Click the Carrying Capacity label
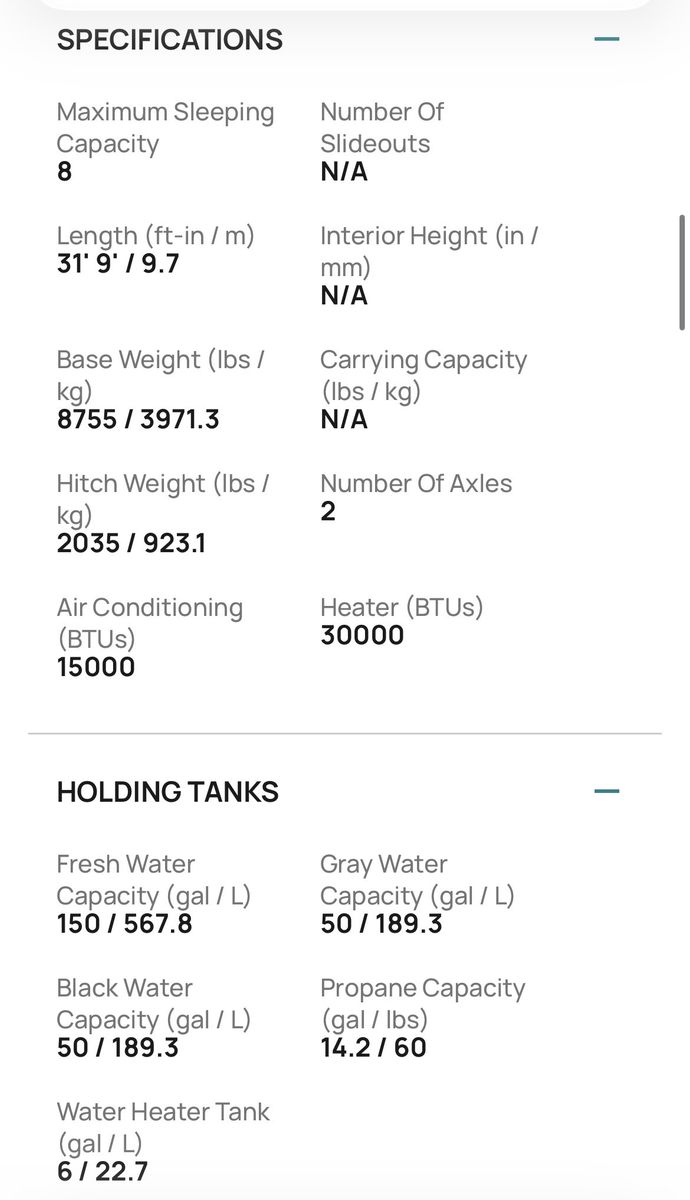Viewport: 690px width, 1200px height. coord(424,375)
